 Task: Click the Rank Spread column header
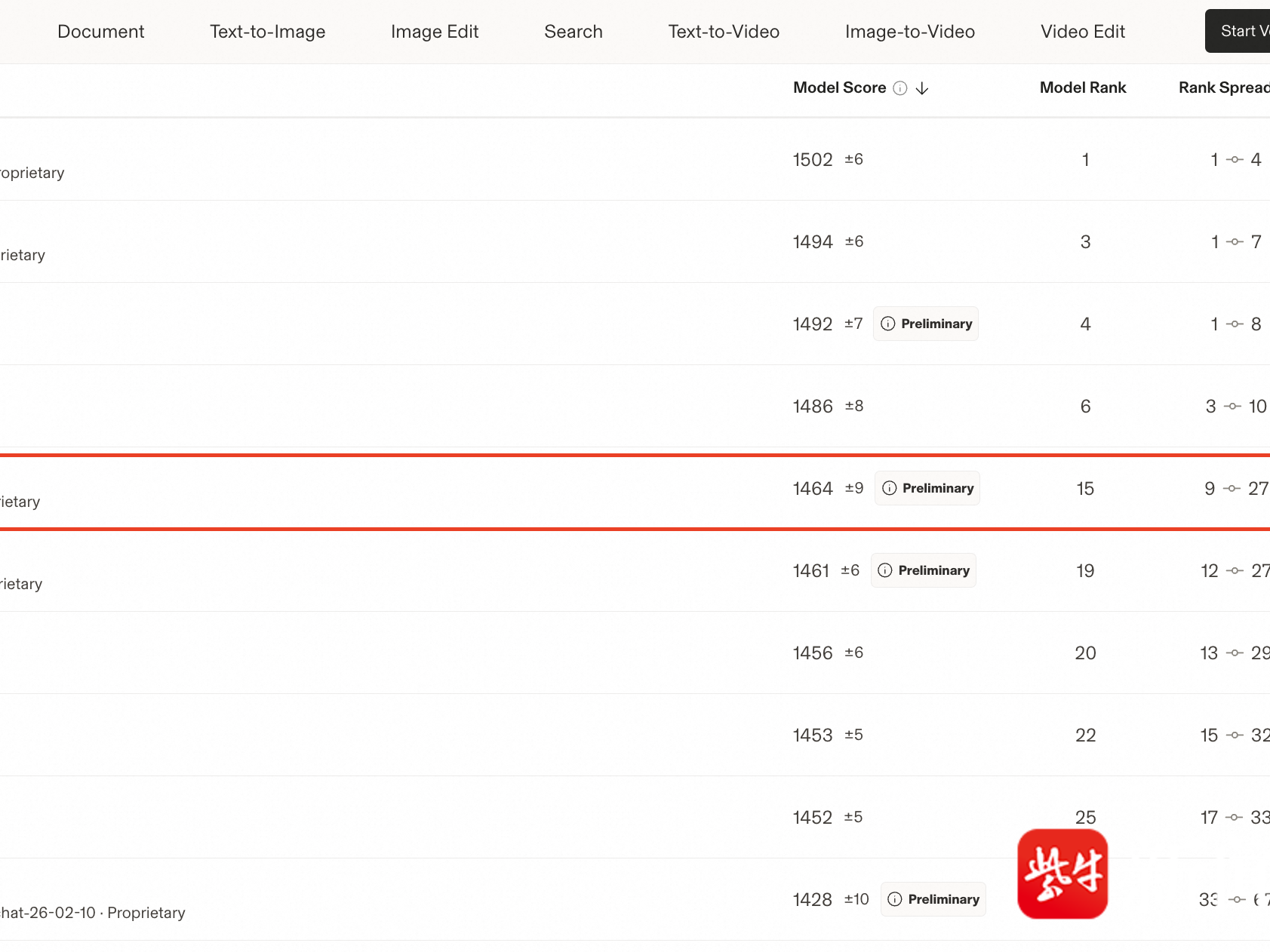(1223, 88)
